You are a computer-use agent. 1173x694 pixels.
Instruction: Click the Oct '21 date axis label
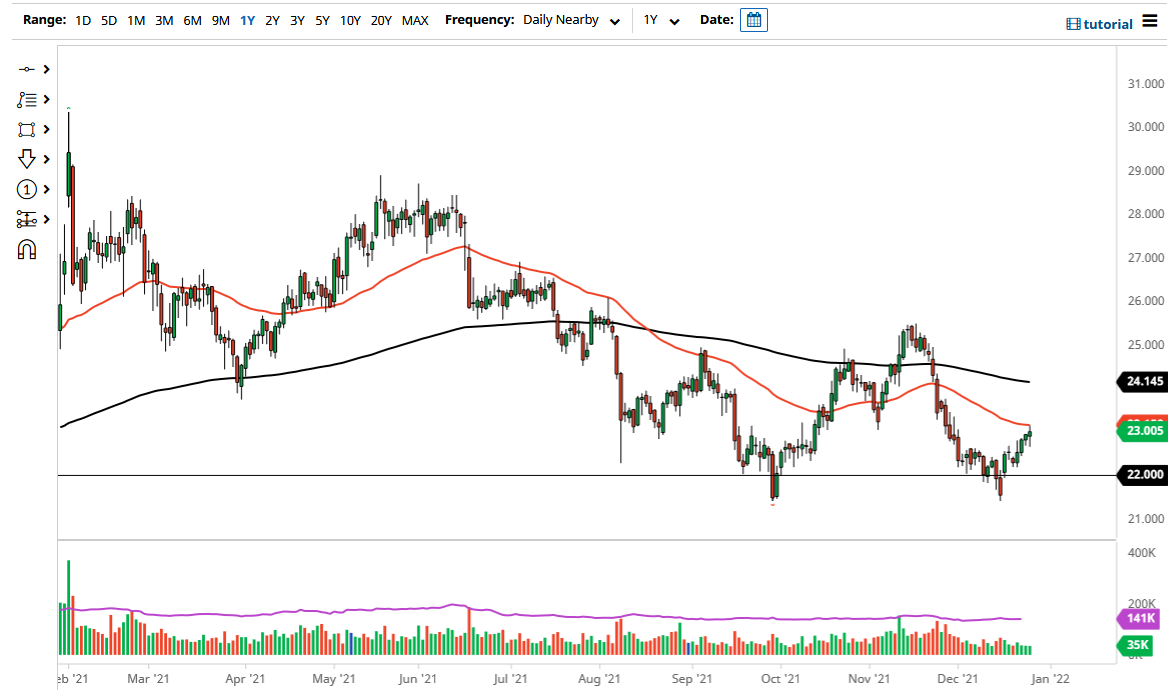pos(780,679)
